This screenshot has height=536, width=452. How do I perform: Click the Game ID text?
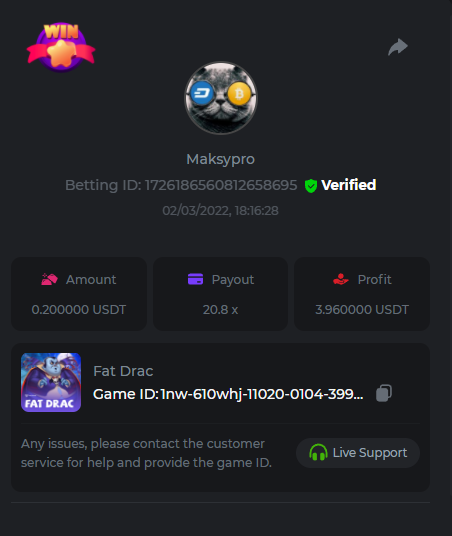tap(228, 394)
